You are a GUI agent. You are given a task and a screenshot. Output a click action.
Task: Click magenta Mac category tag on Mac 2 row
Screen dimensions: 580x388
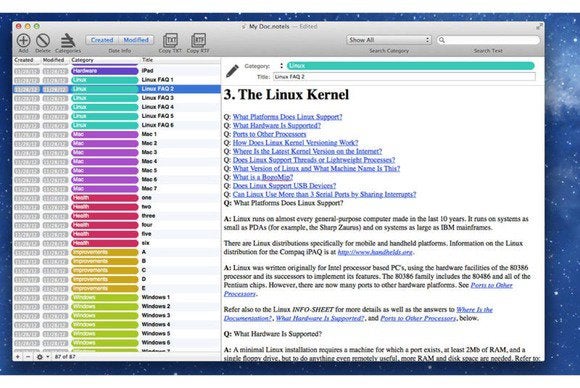(x=105, y=143)
